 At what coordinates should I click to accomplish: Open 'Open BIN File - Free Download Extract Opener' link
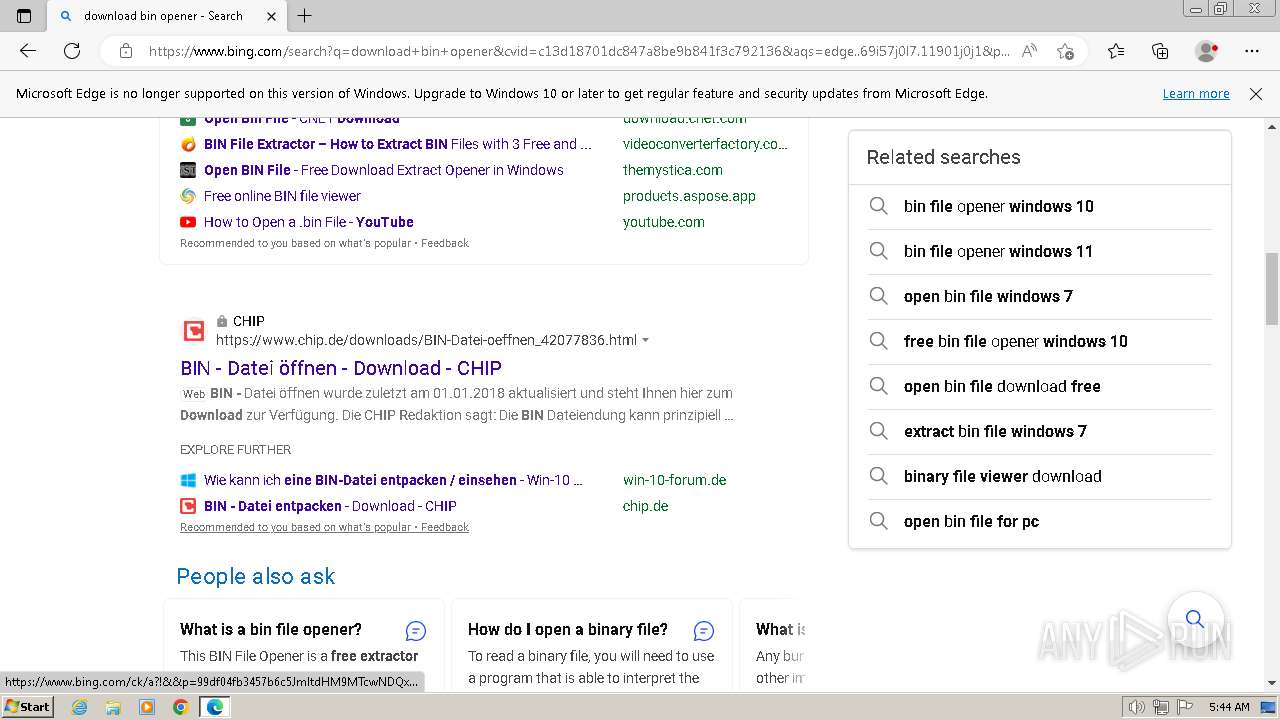tap(384, 170)
